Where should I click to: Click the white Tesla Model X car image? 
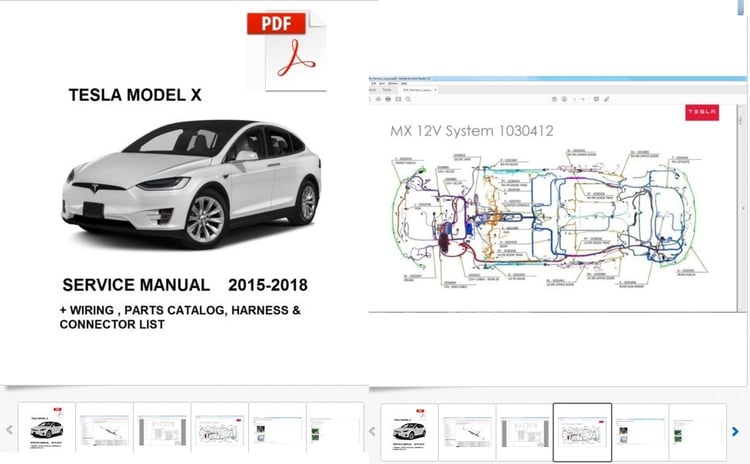pyautogui.click(x=191, y=183)
